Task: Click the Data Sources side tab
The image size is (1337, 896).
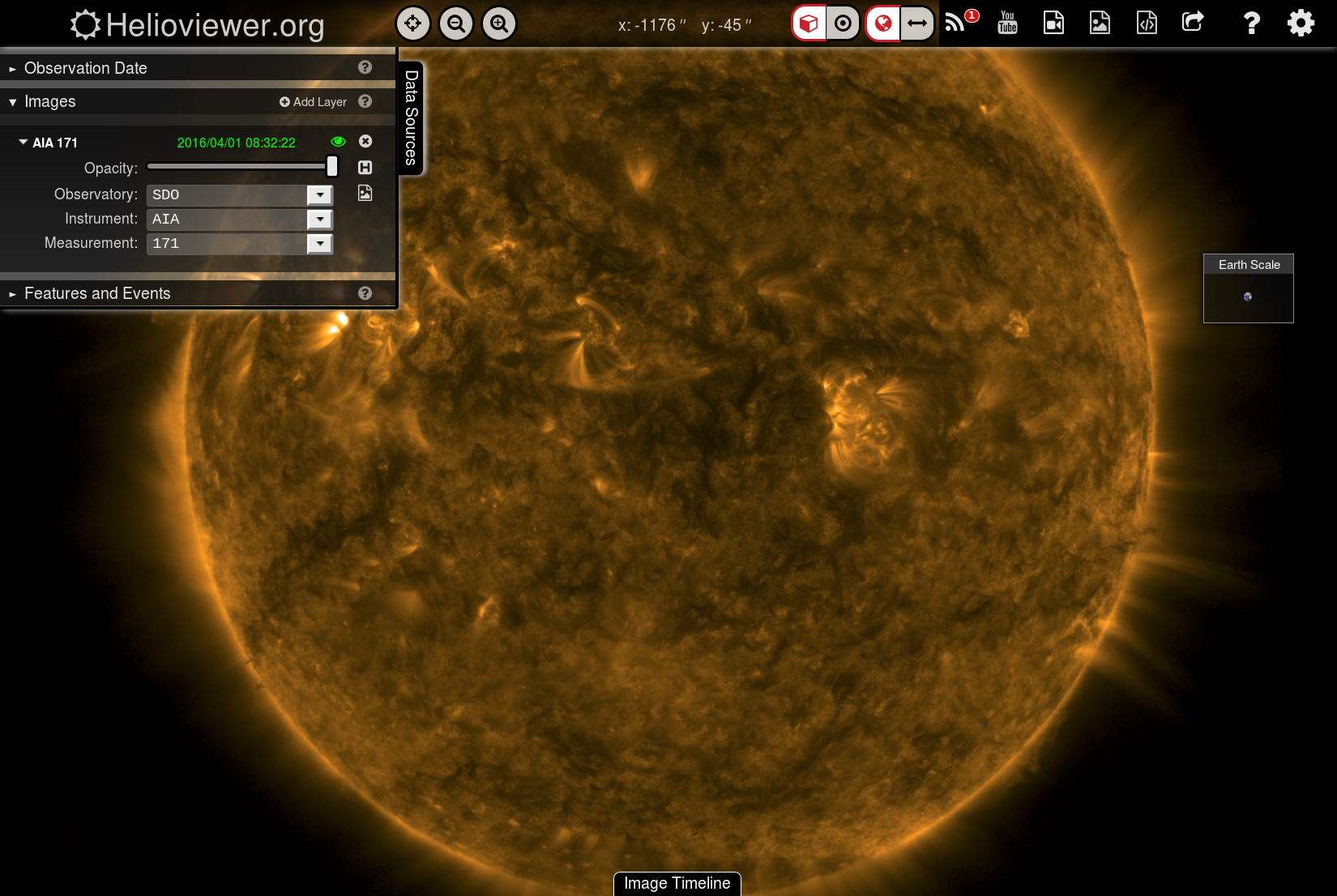Action: point(411,117)
